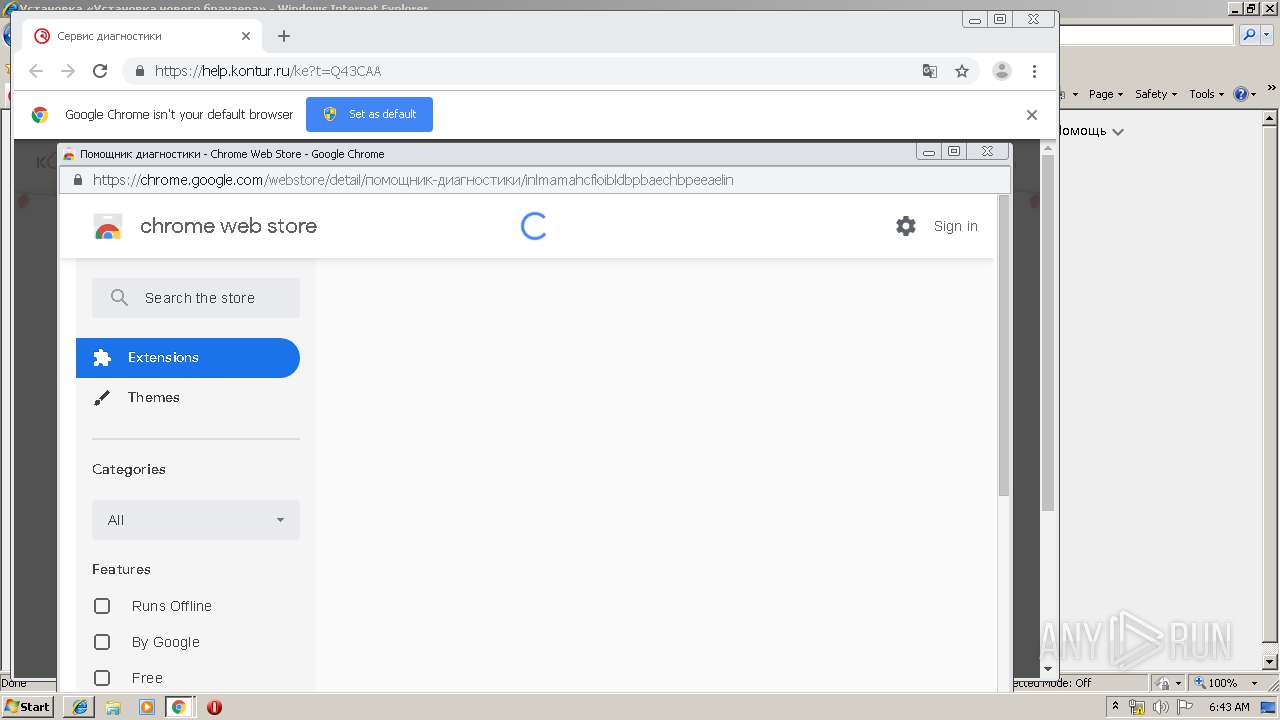The image size is (1280, 720).
Task: Show hidden system tray icons
Action: click(1116, 707)
